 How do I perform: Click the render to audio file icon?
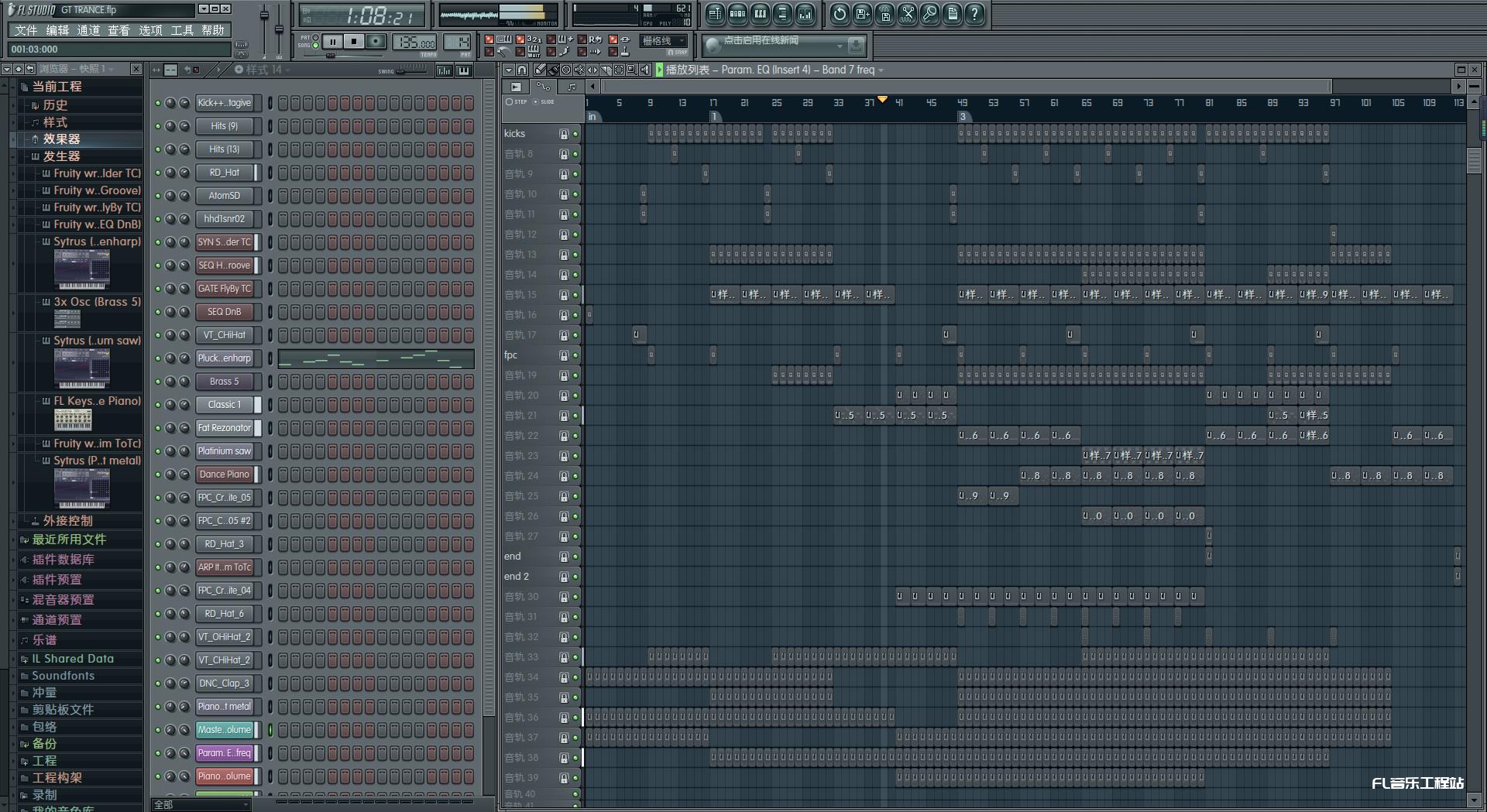[x=884, y=14]
